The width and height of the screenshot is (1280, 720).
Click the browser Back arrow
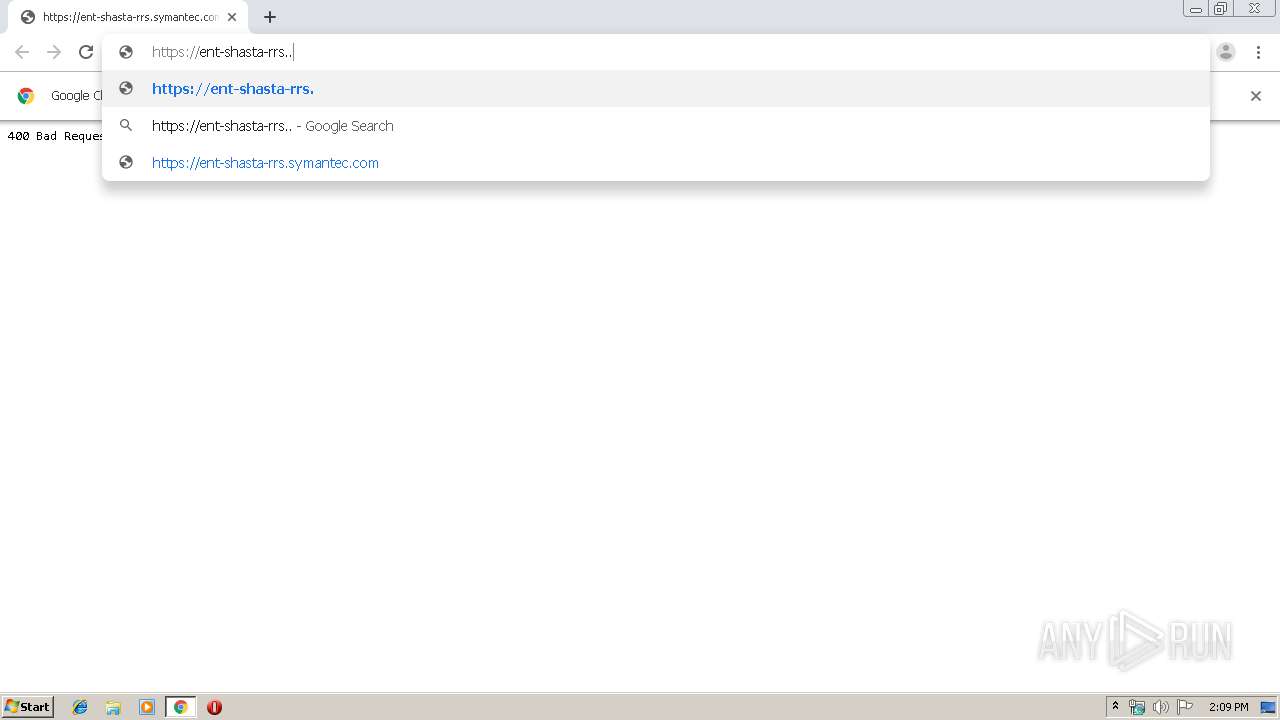22,52
